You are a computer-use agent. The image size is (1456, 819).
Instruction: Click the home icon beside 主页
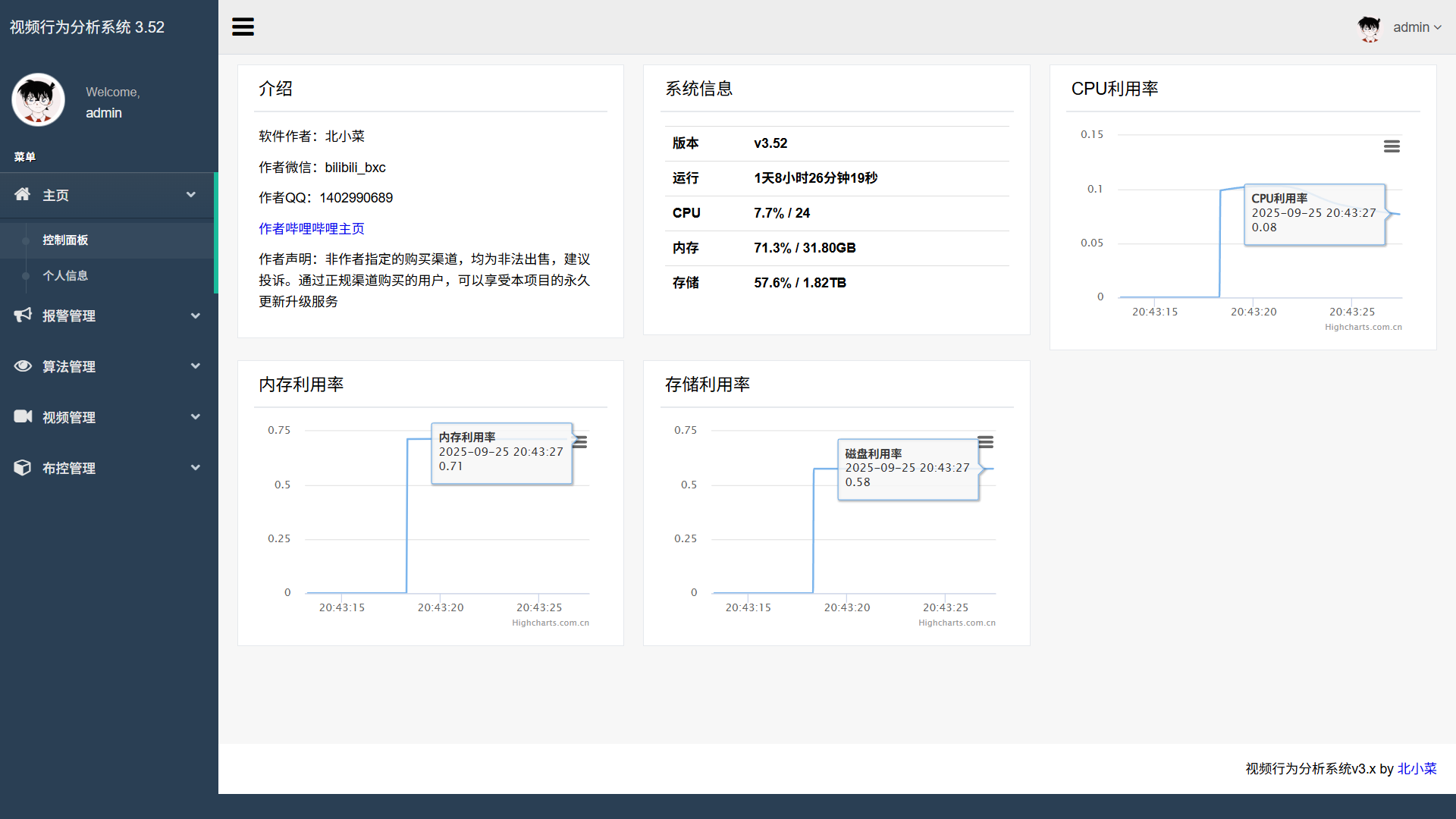[23, 194]
